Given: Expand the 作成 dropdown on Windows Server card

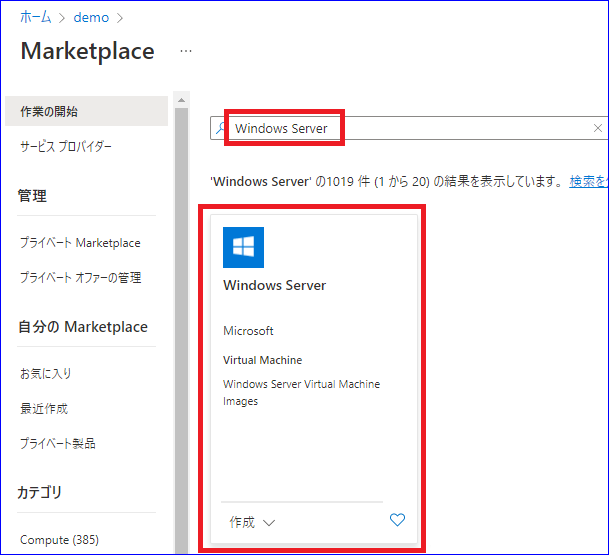Looking at the screenshot, I should [252, 522].
